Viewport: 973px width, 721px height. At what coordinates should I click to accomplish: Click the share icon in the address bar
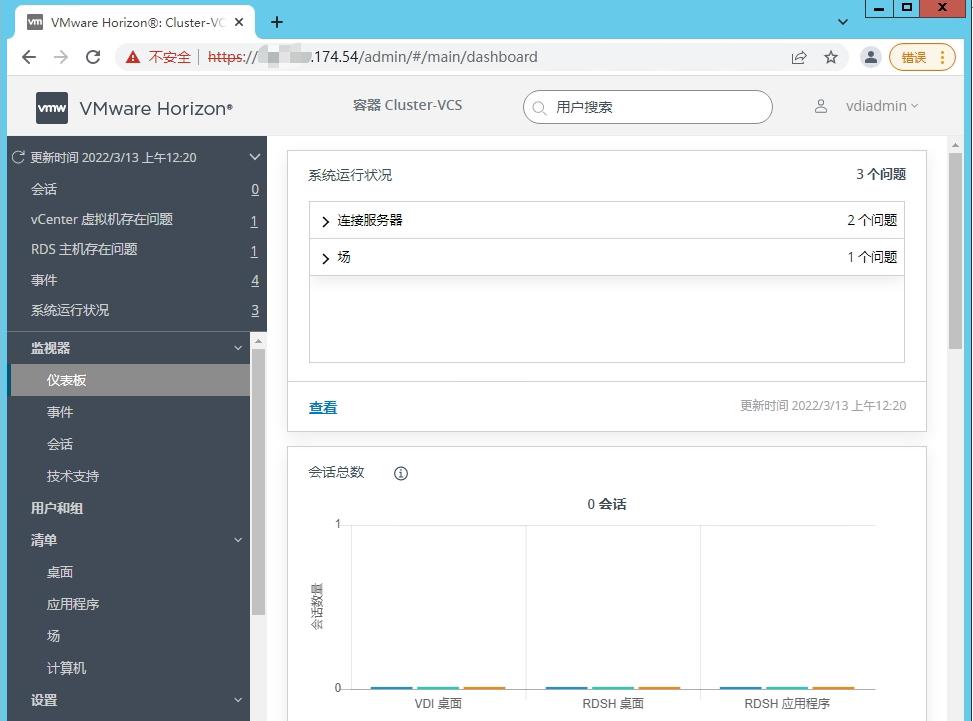click(x=799, y=57)
